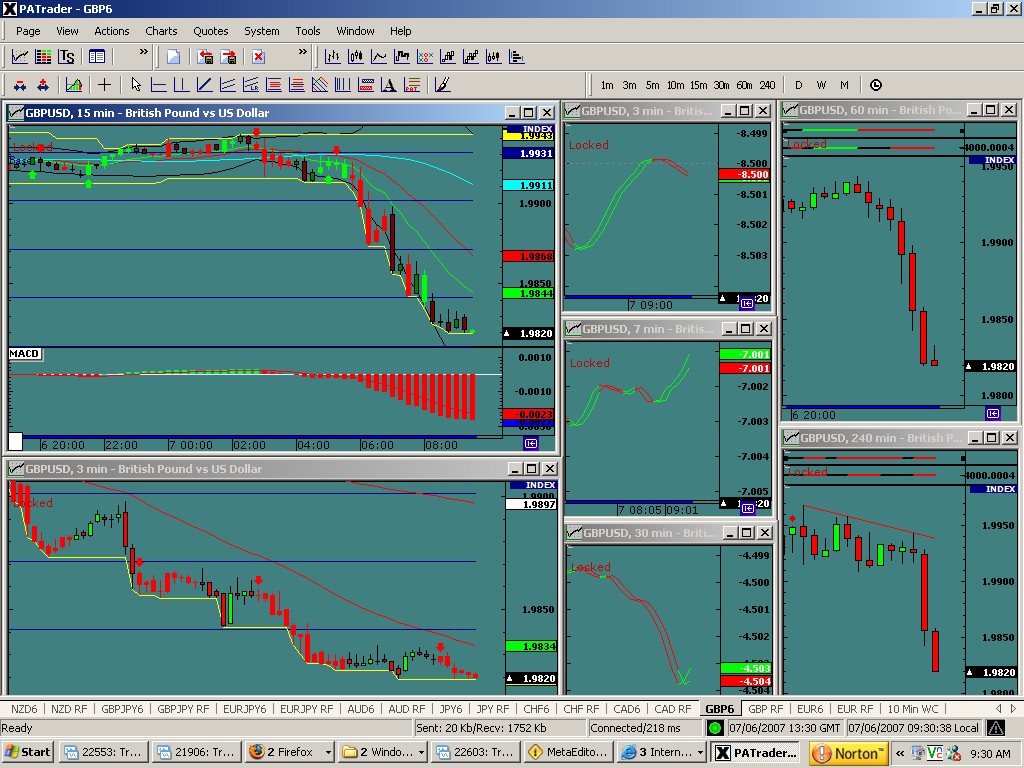The width and height of the screenshot is (1024, 768).
Task: Open the Windows Start menu
Action: pos(28,752)
